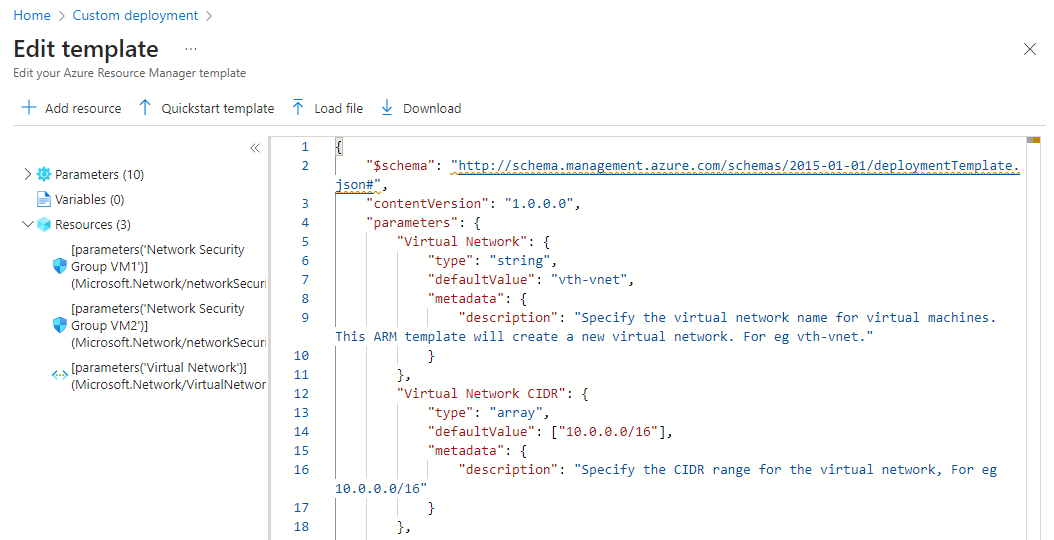The height and width of the screenshot is (540, 1054).
Task: Click the Quickstart template up-arrow icon
Action: [x=145, y=108]
